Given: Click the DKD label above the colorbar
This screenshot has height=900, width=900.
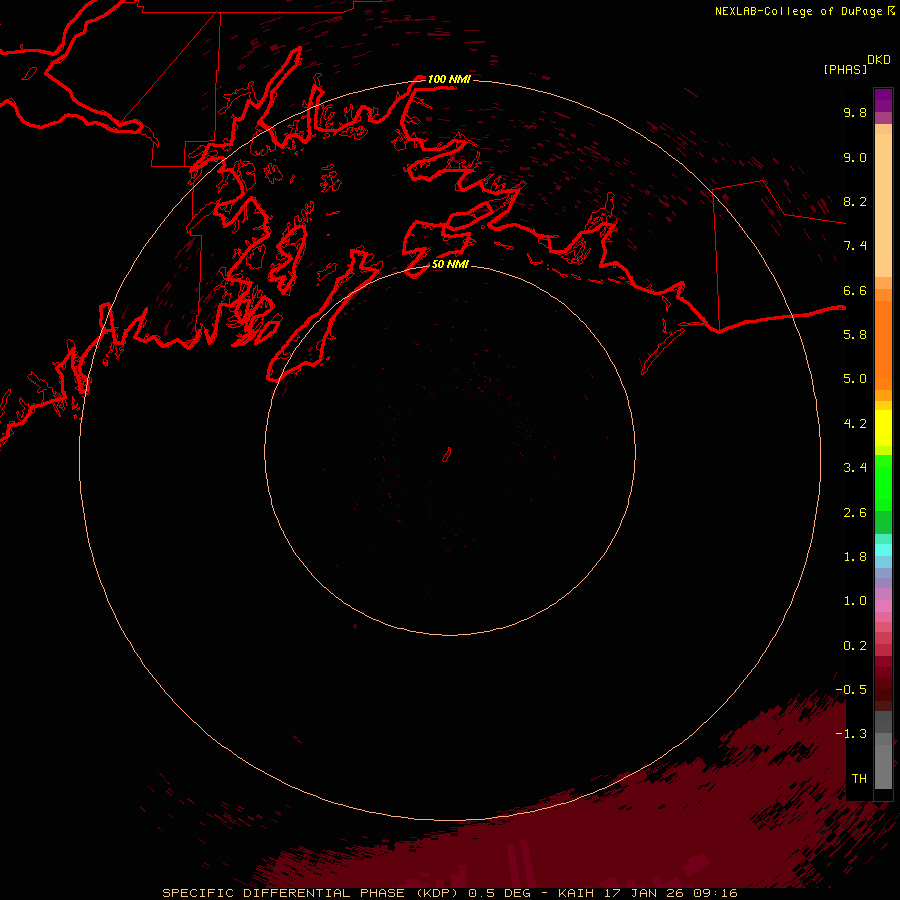Looking at the screenshot, I should (x=879, y=60).
